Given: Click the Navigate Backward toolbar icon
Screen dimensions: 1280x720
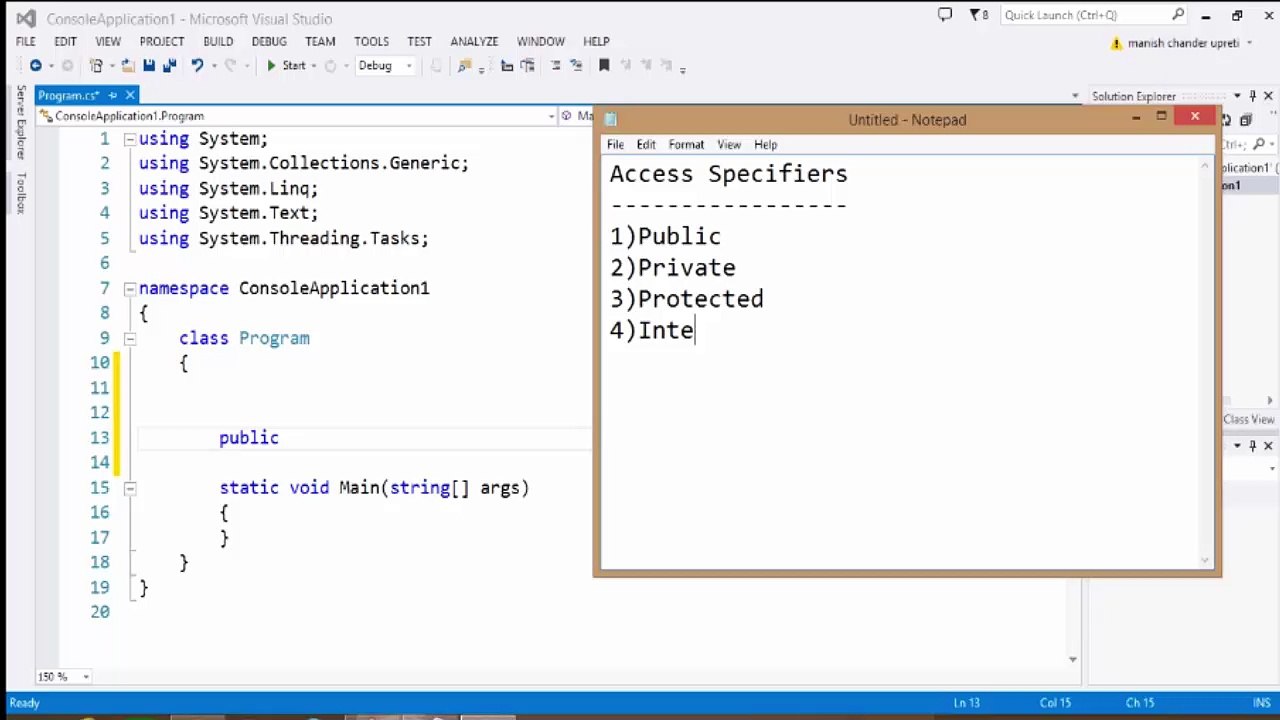Looking at the screenshot, I should (x=35, y=66).
